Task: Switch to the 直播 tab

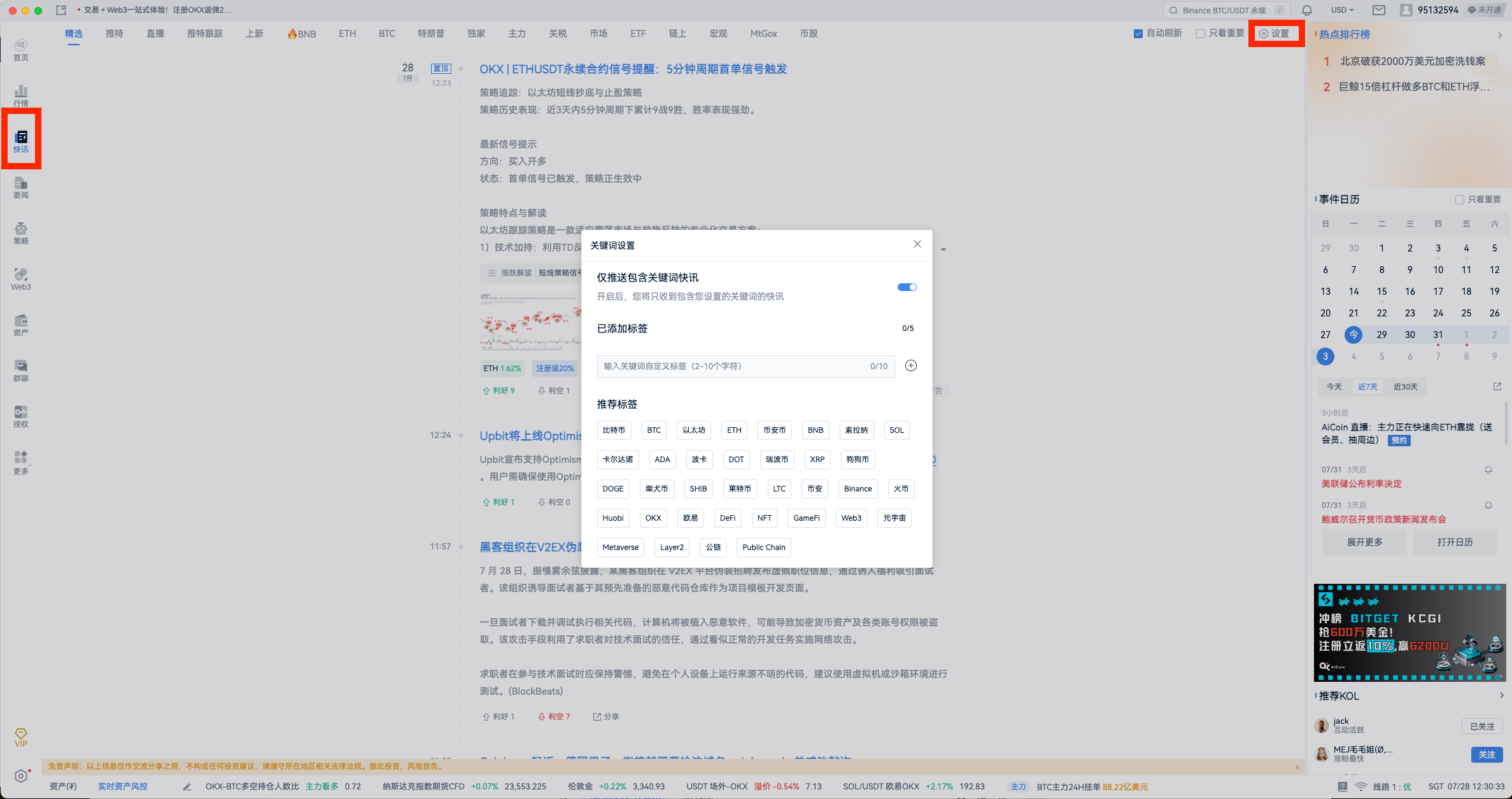Action: [x=155, y=34]
